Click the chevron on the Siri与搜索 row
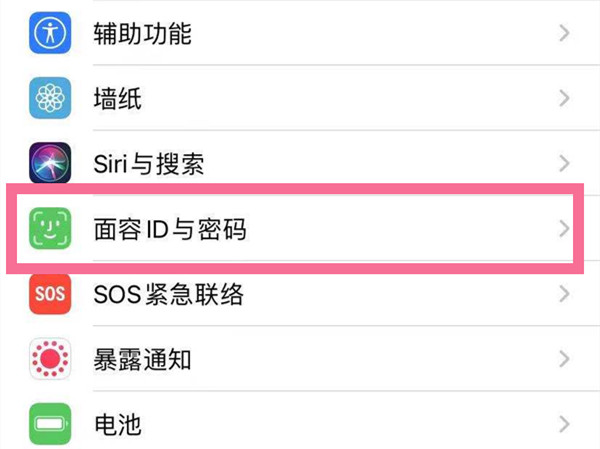 (x=565, y=163)
